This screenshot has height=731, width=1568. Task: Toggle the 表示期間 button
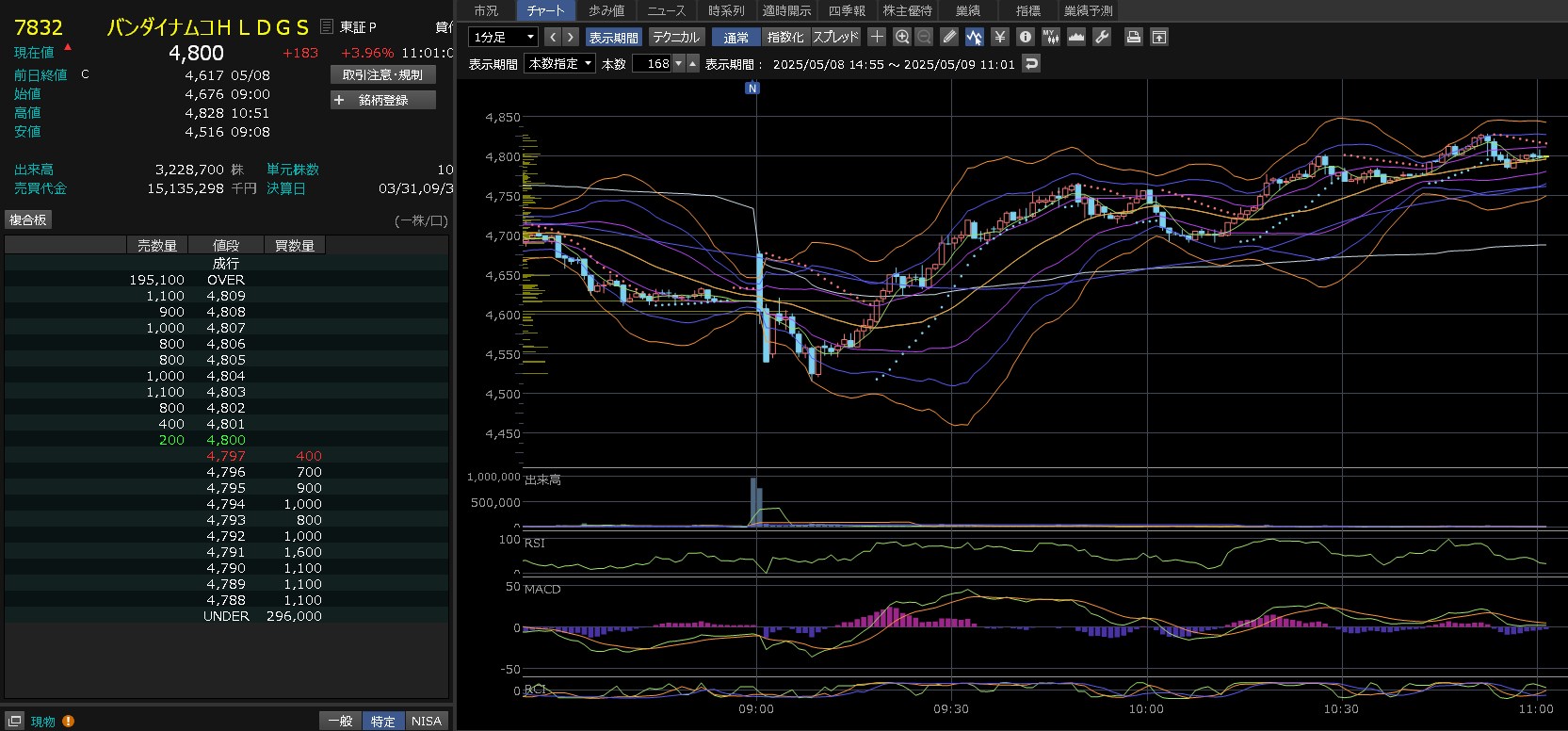point(613,37)
